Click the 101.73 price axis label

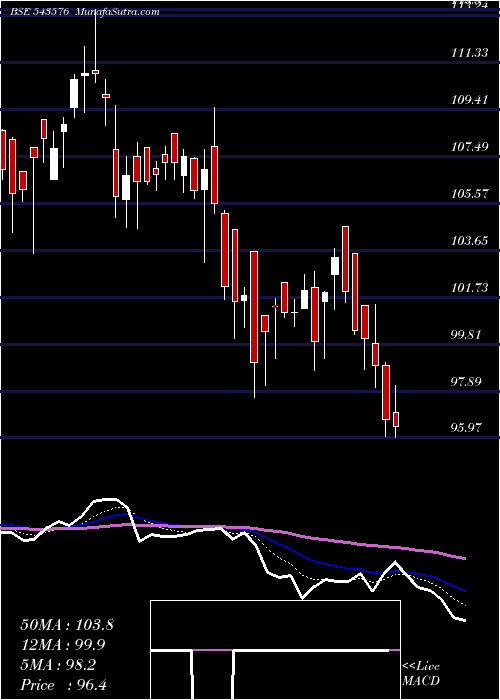point(470,288)
